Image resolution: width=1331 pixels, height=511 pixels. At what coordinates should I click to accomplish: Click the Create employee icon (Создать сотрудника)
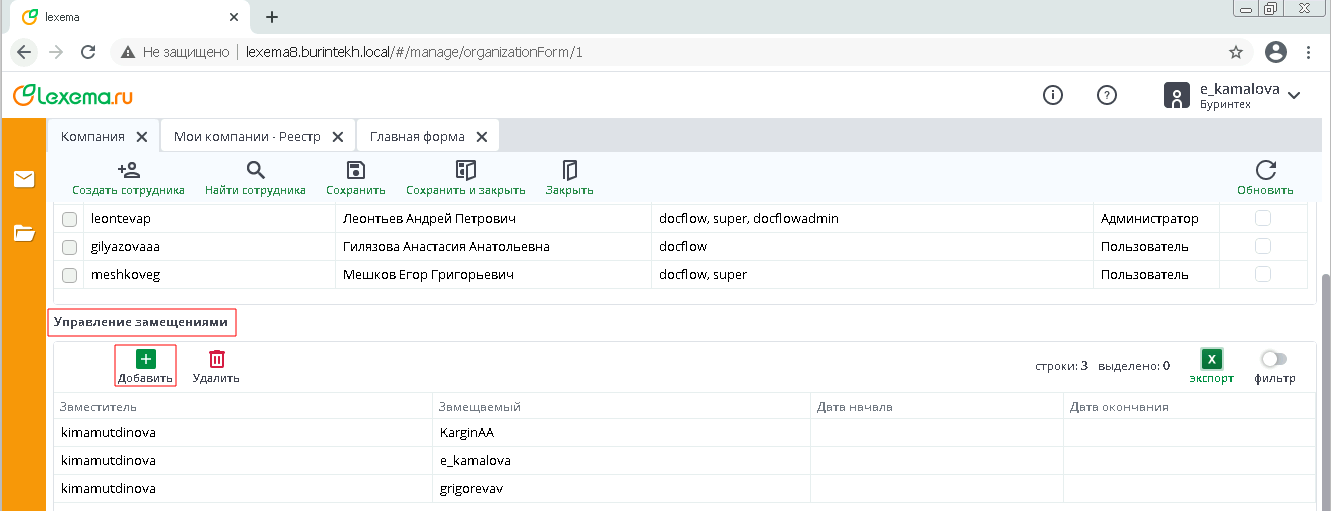tap(128, 171)
